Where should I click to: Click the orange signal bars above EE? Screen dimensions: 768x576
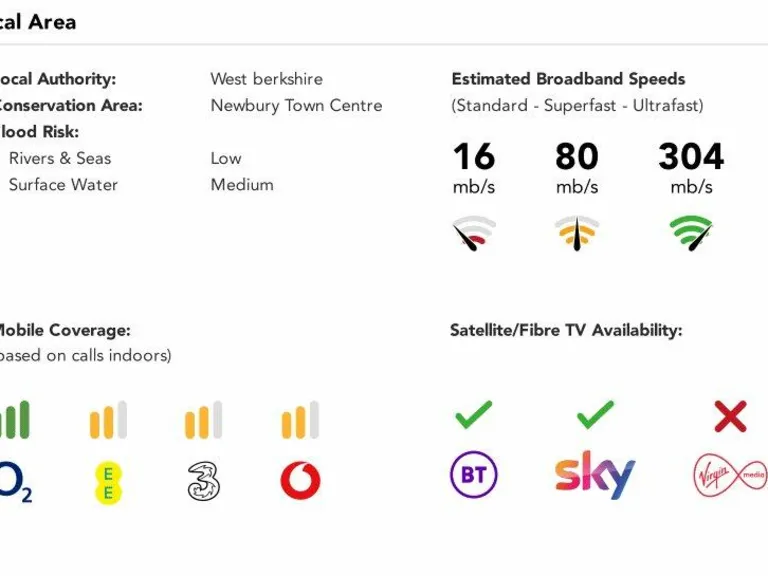coord(107,420)
